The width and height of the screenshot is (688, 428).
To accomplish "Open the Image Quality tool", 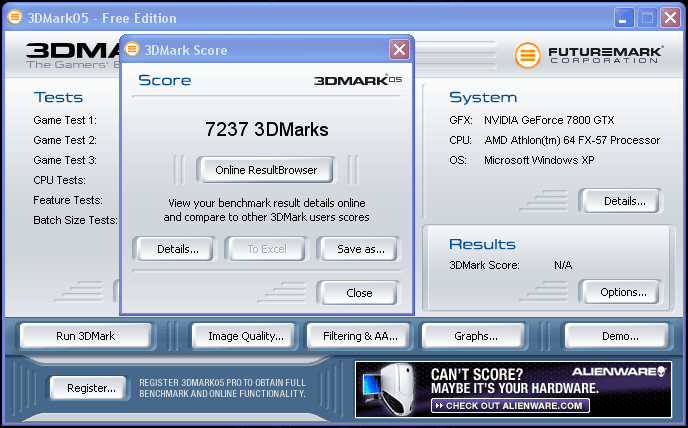I will click(246, 336).
